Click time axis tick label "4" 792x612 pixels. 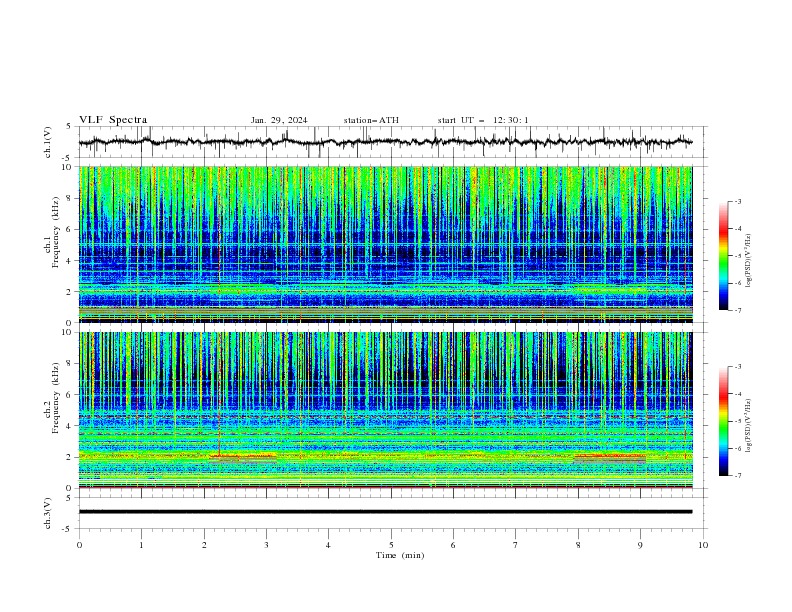pos(328,545)
